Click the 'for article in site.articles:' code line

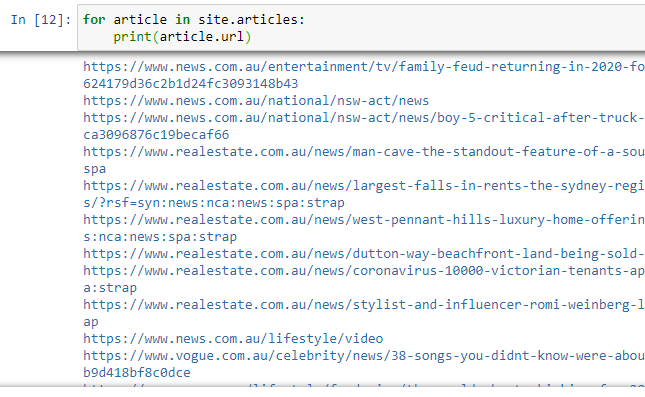point(194,20)
